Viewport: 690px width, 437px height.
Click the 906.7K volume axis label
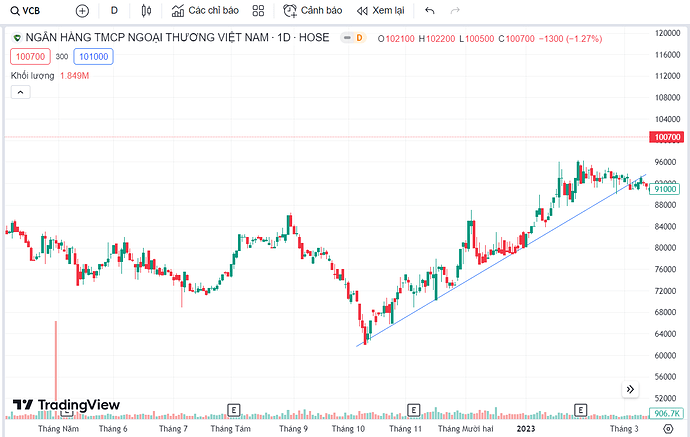666,414
